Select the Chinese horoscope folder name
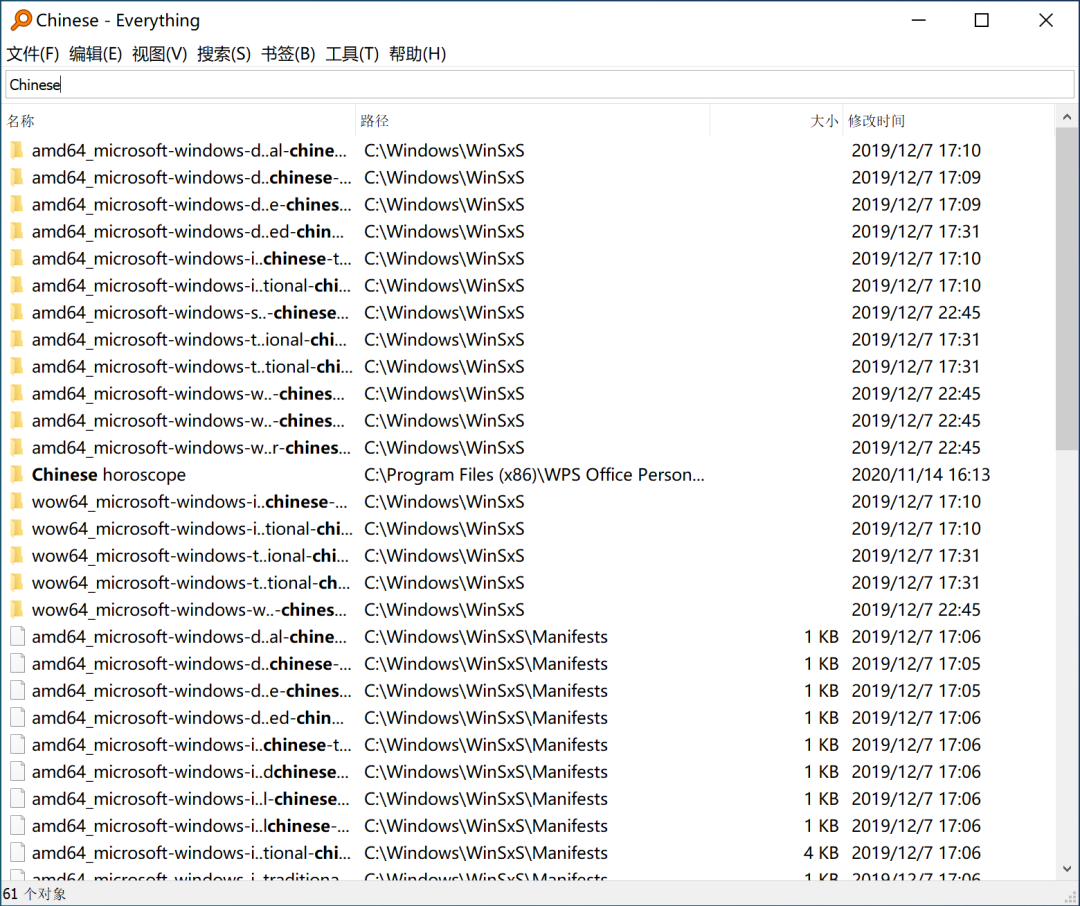 109,475
